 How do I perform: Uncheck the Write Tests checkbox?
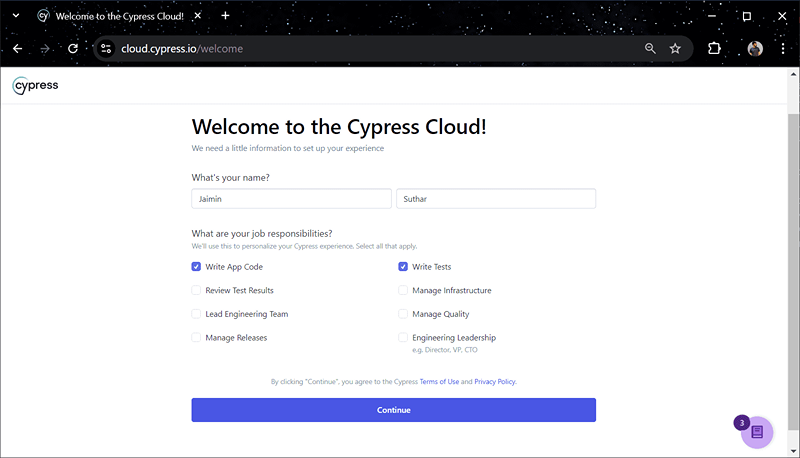pos(403,266)
